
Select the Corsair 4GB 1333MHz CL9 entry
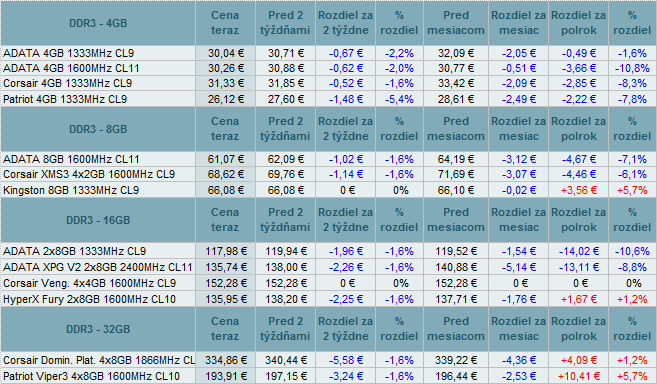point(67,83)
